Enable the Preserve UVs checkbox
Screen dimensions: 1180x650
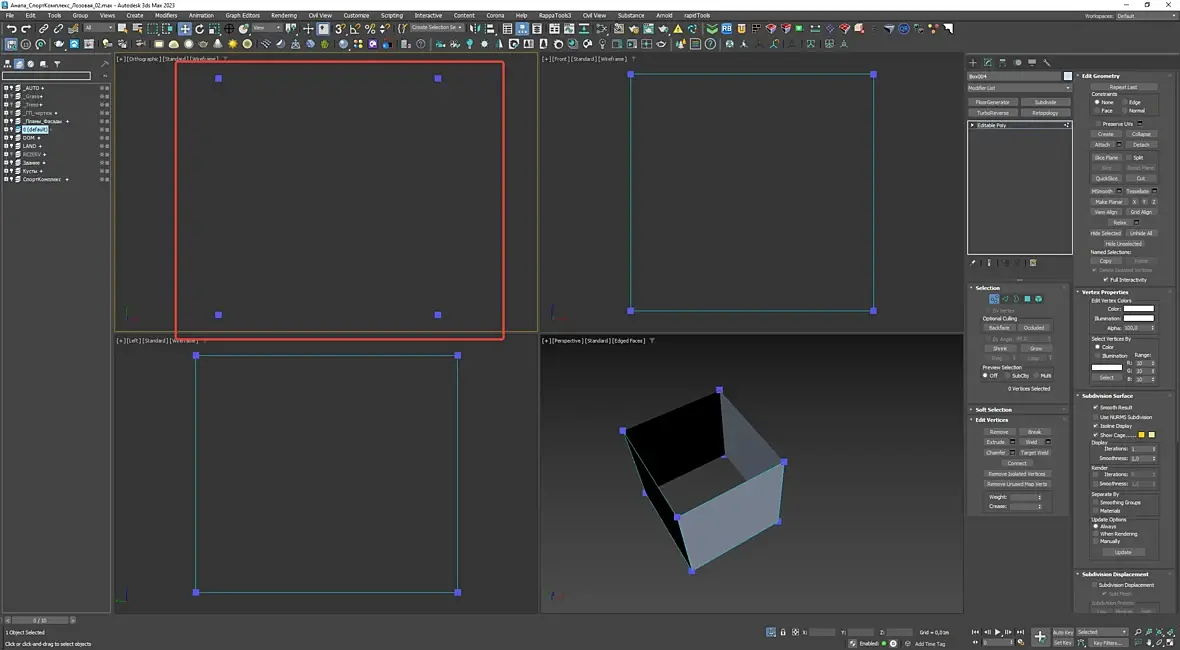click(1098, 124)
